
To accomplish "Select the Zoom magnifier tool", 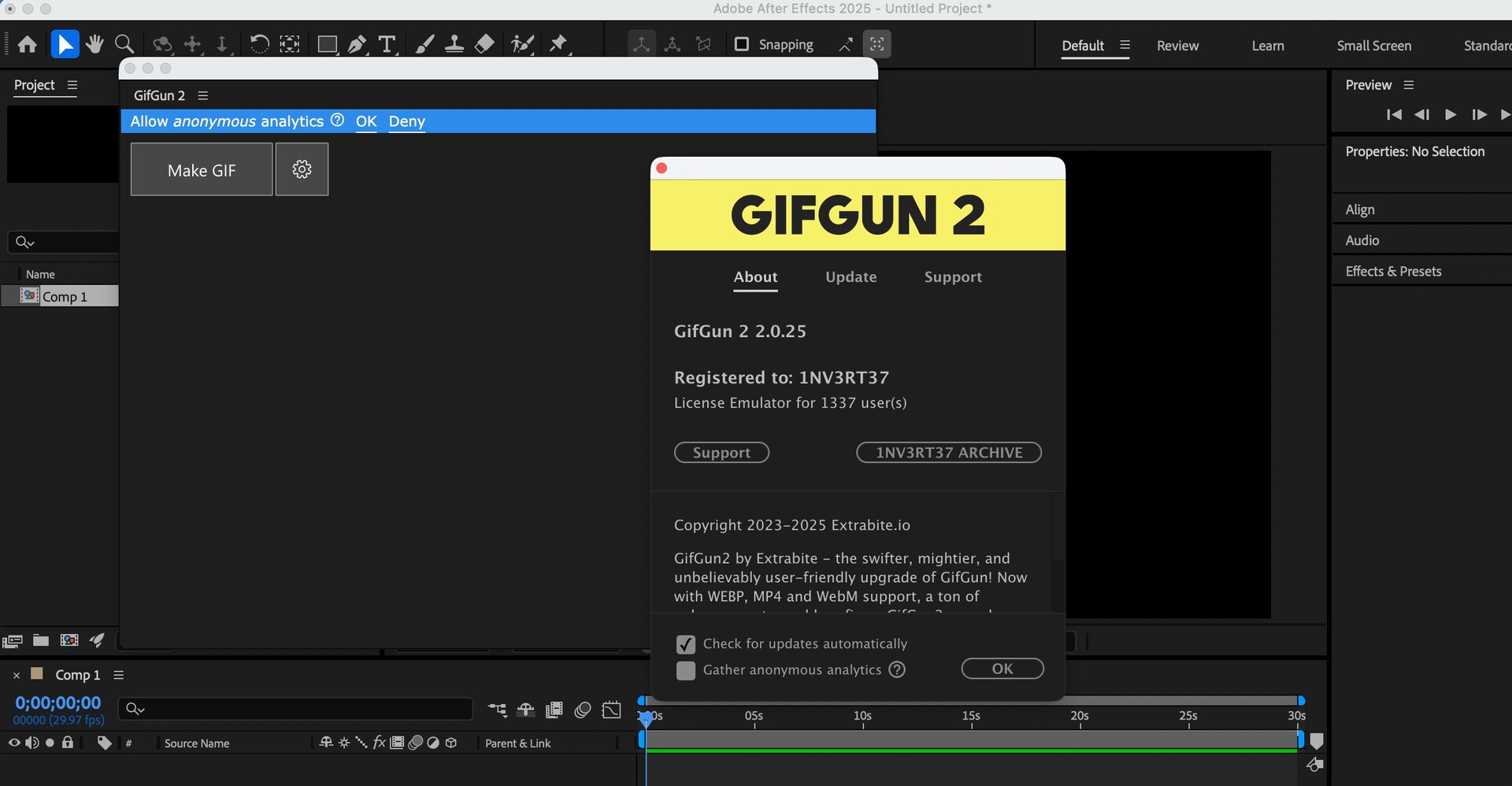I will pyautogui.click(x=124, y=44).
